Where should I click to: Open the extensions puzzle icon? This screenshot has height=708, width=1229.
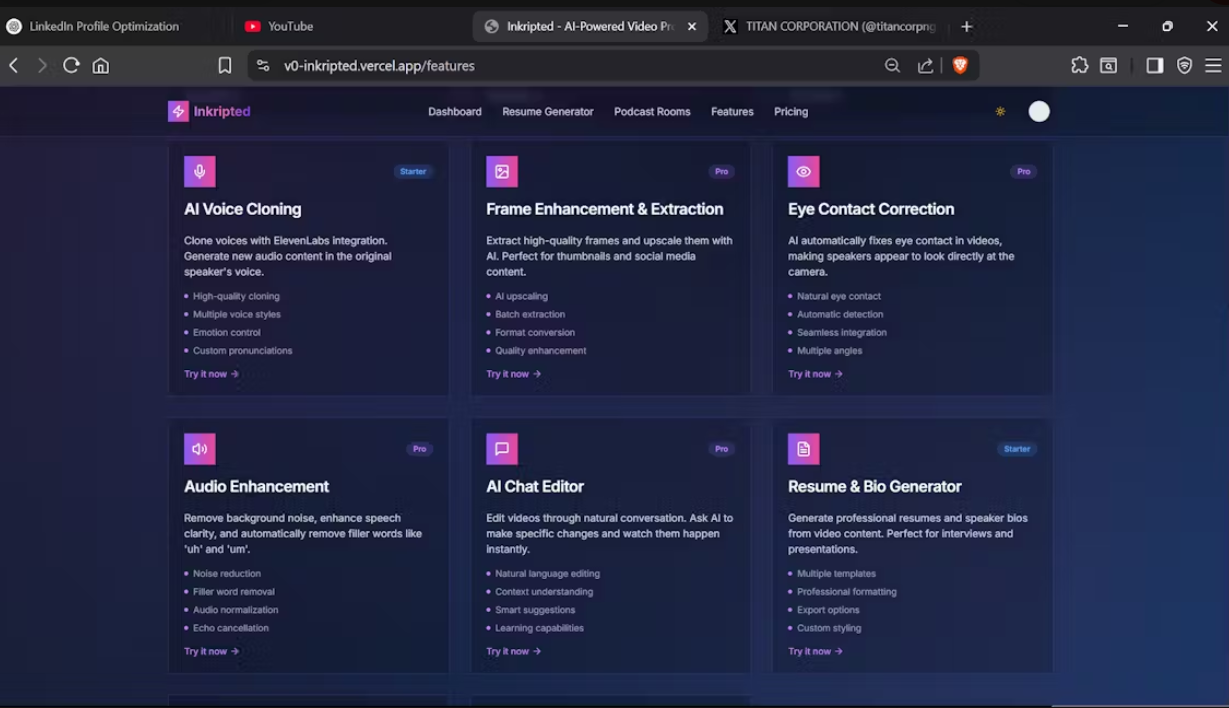point(1079,66)
